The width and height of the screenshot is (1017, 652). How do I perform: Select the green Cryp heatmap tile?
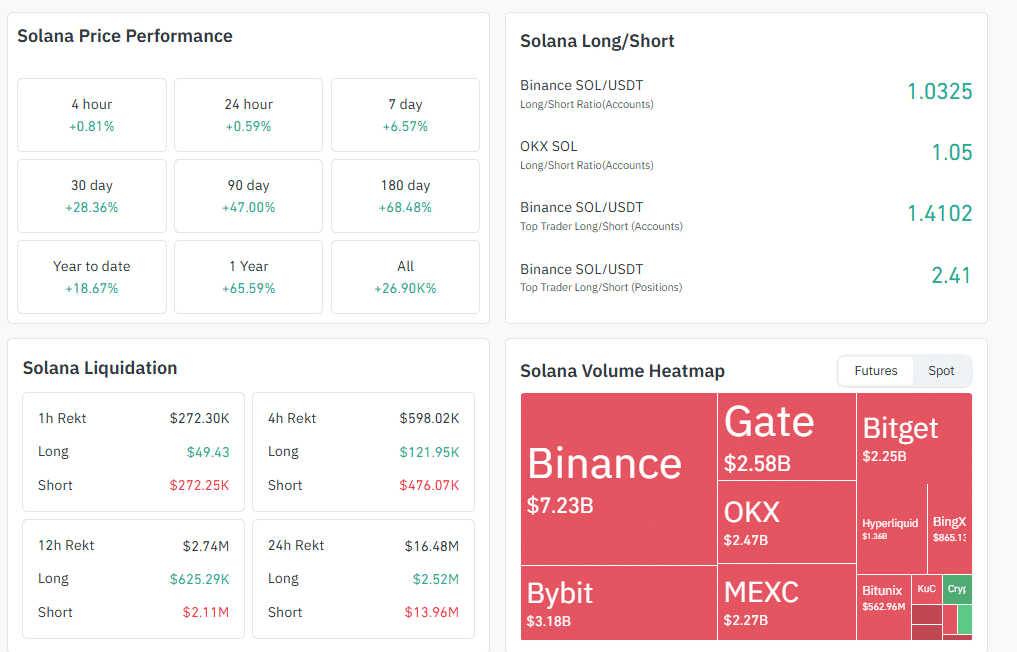coord(957,589)
